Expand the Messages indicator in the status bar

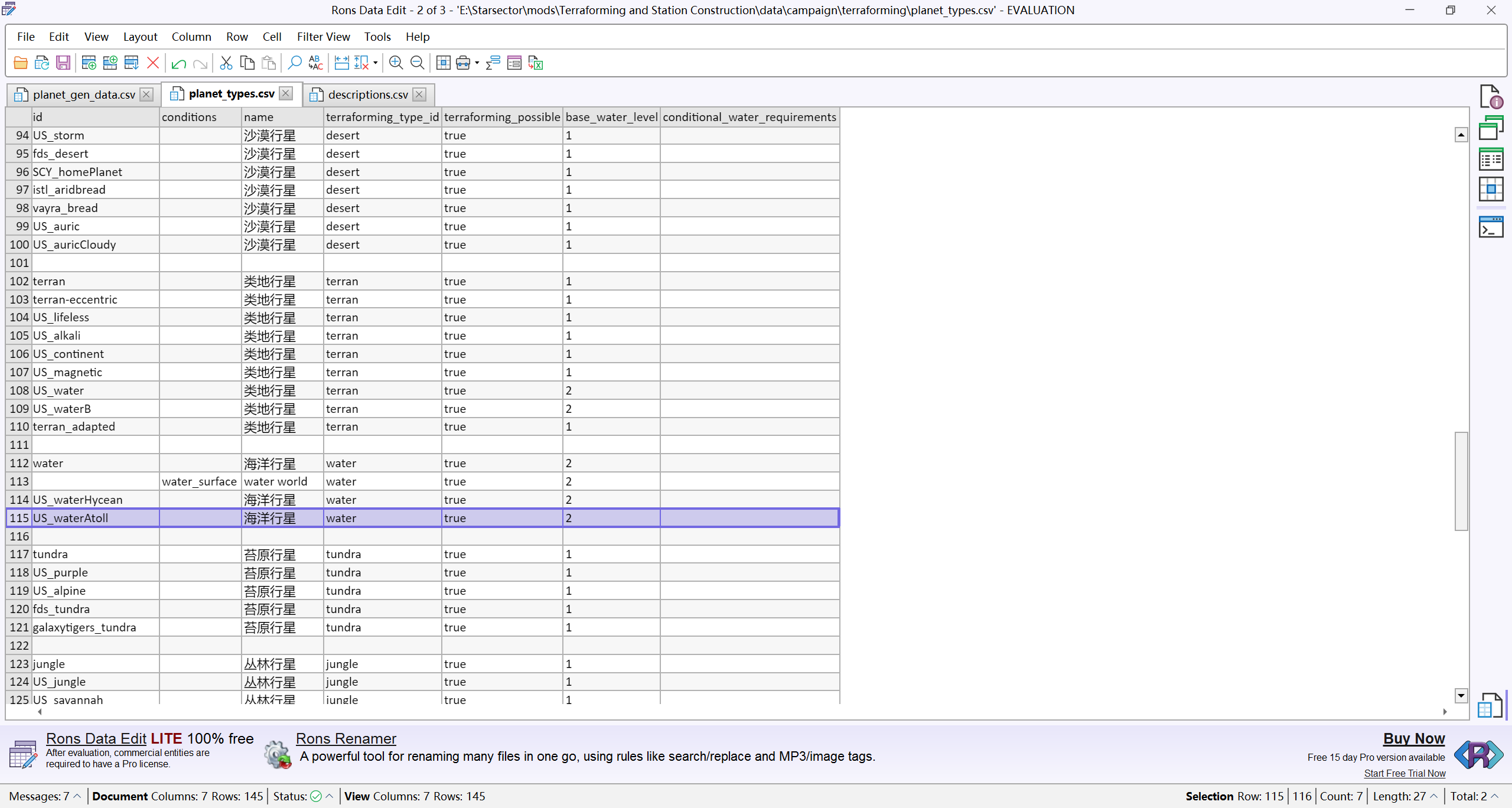[77, 796]
